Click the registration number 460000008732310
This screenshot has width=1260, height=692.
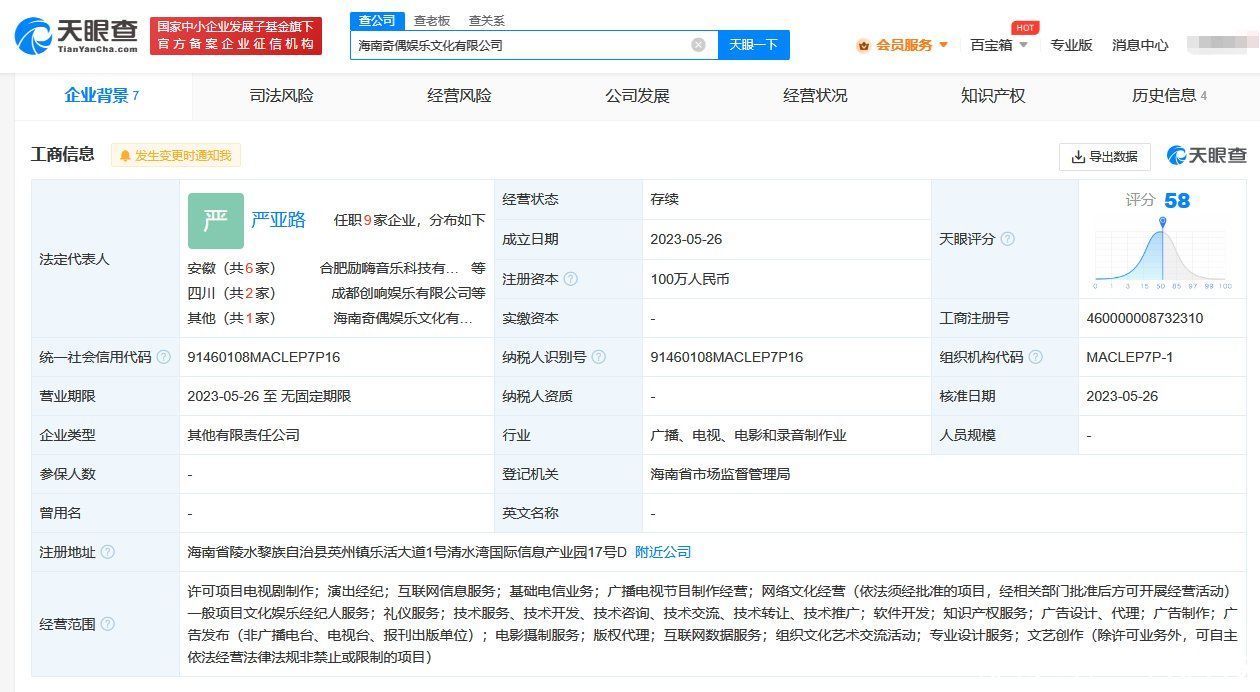[1145, 318]
